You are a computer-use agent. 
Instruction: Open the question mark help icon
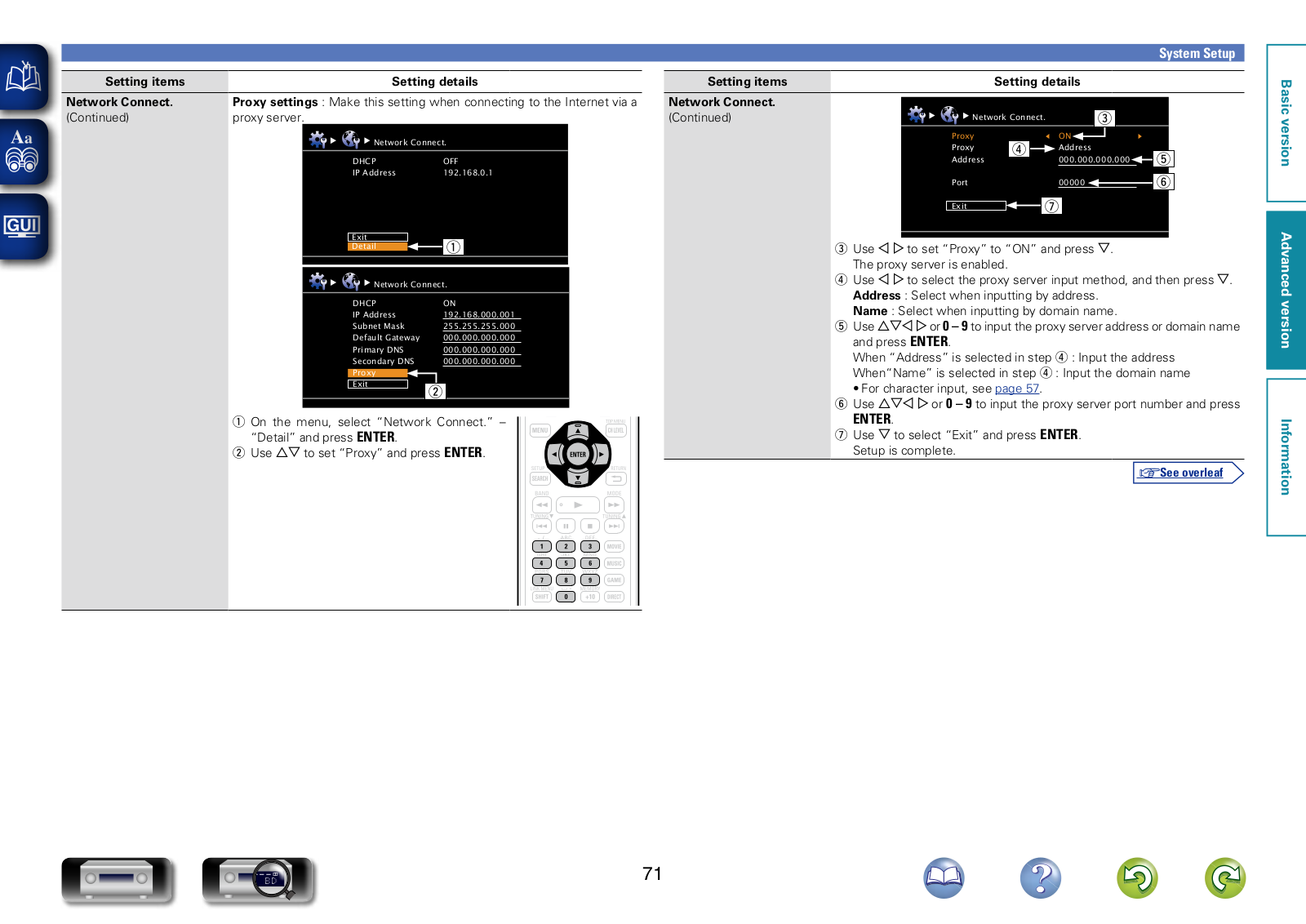[1040, 878]
